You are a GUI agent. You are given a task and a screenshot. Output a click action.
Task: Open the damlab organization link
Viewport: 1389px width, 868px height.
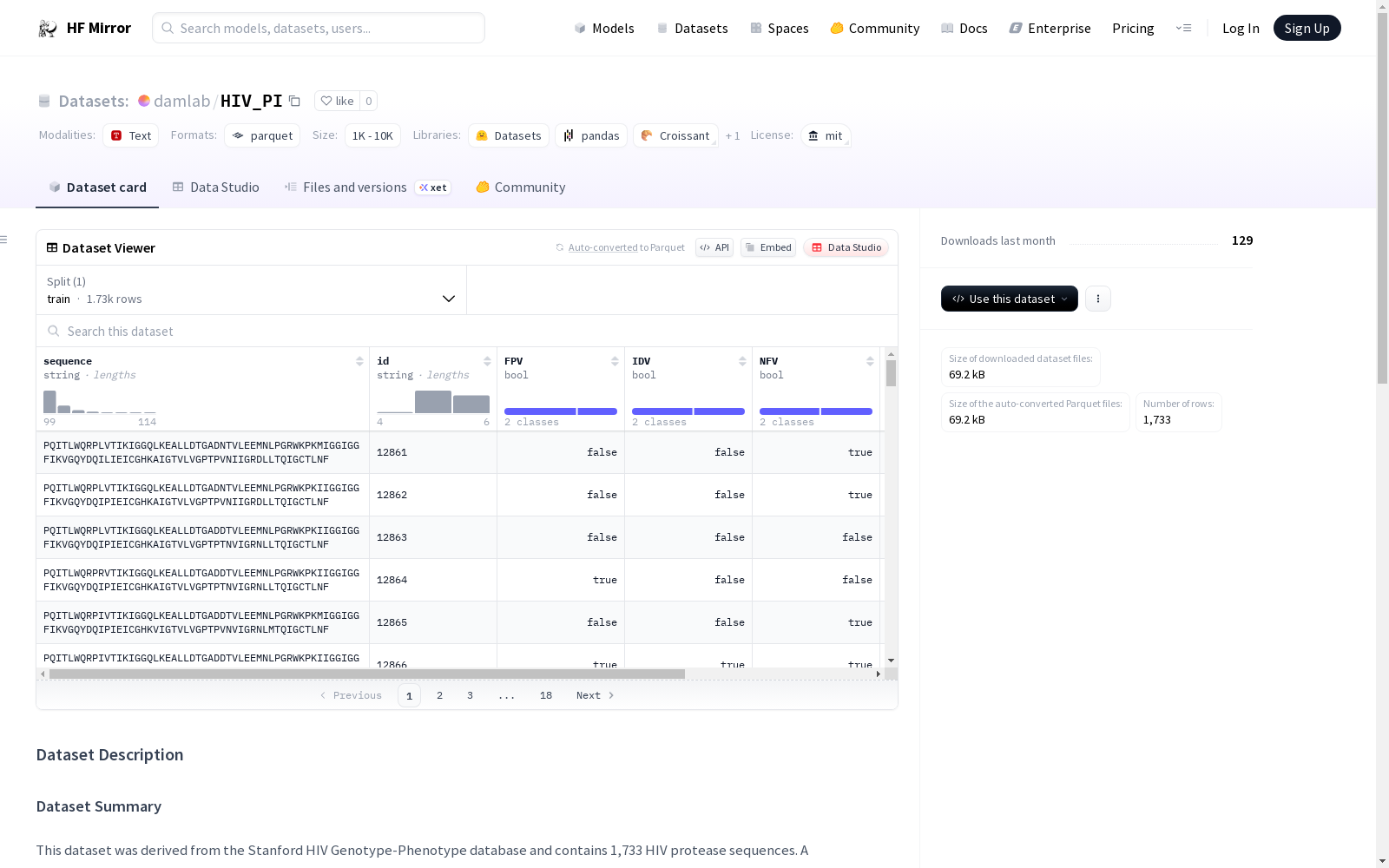tap(181, 101)
